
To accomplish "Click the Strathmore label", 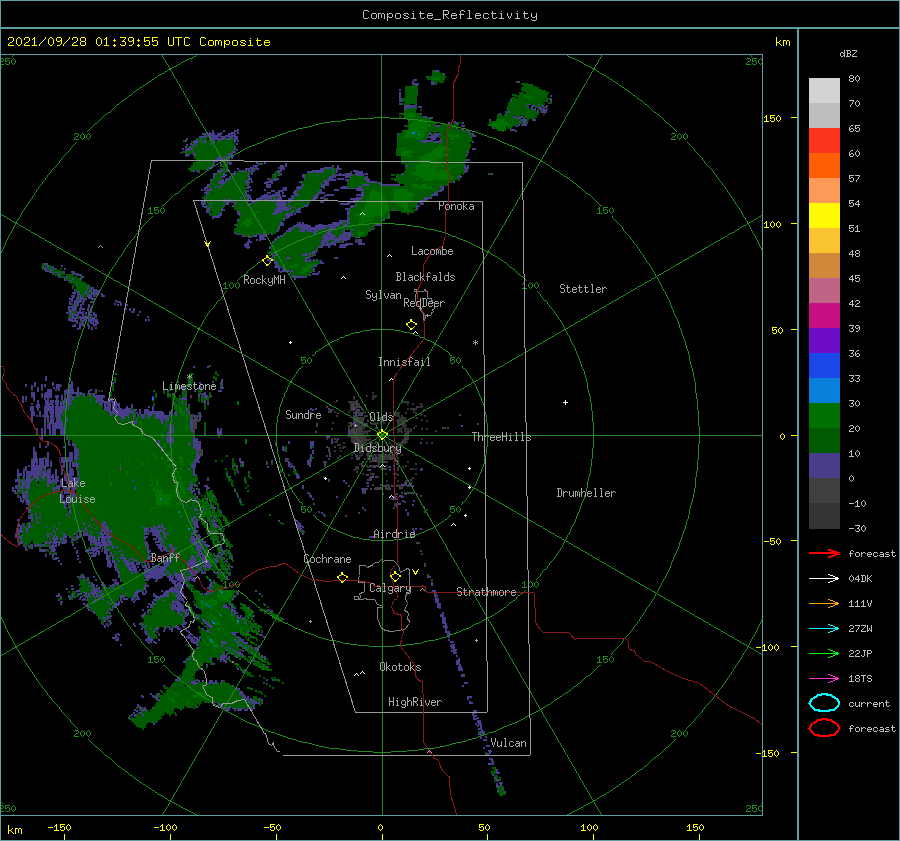I will pyautogui.click(x=486, y=592).
